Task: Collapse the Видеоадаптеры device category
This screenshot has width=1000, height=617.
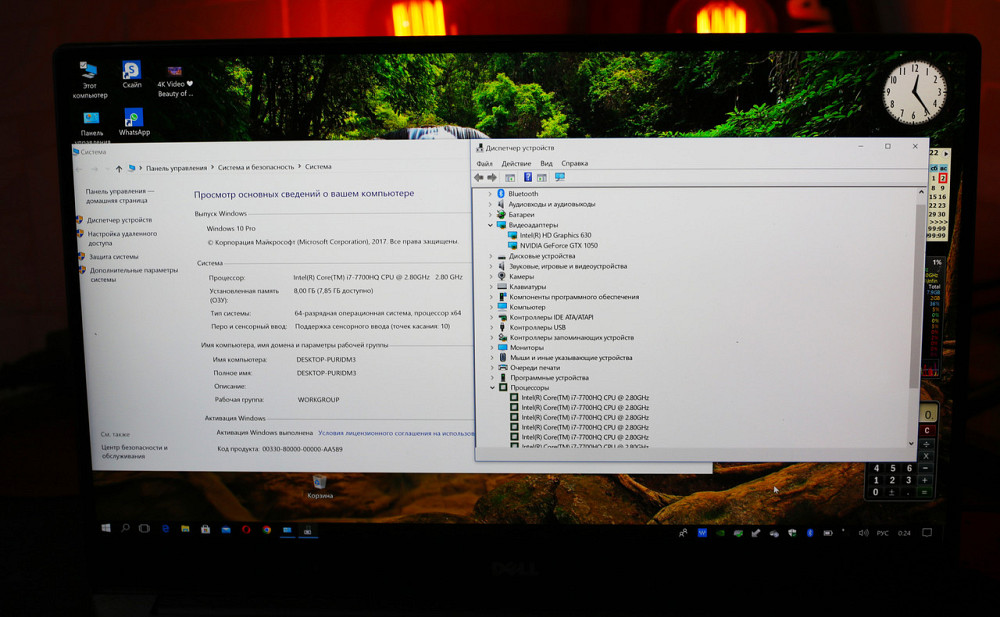Action: [x=490, y=224]
